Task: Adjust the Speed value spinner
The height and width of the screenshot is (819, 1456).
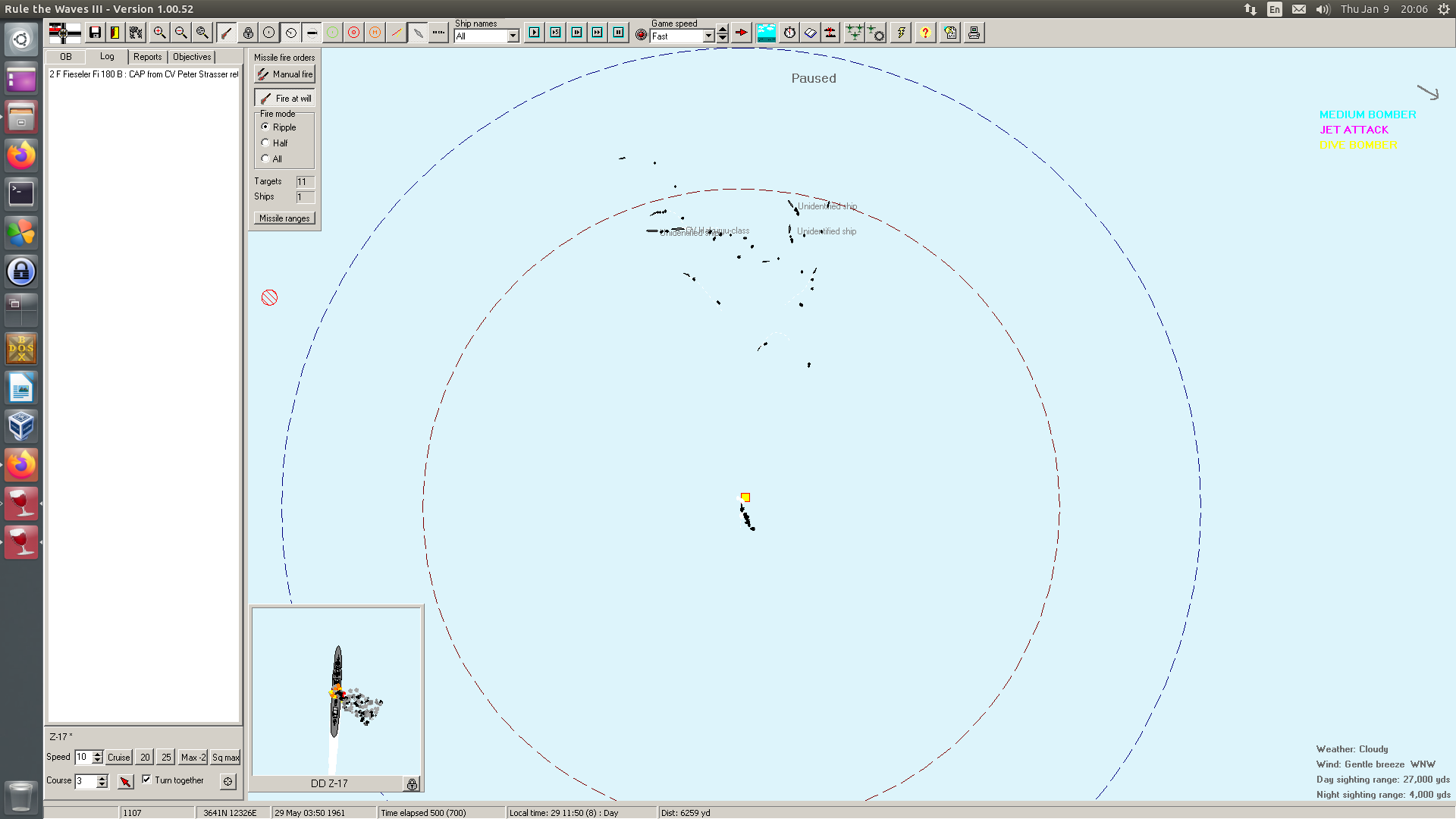Action: 97,757
